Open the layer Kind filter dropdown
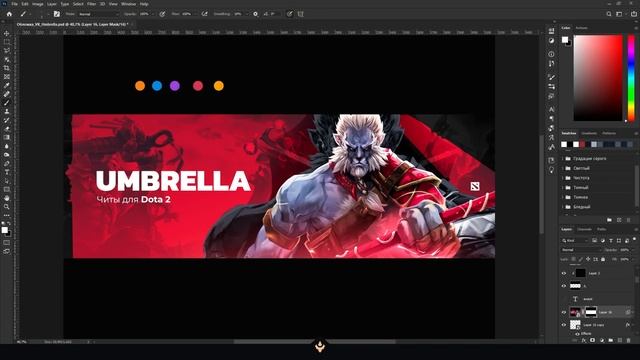The image size is (640, 360). (575, 241)
